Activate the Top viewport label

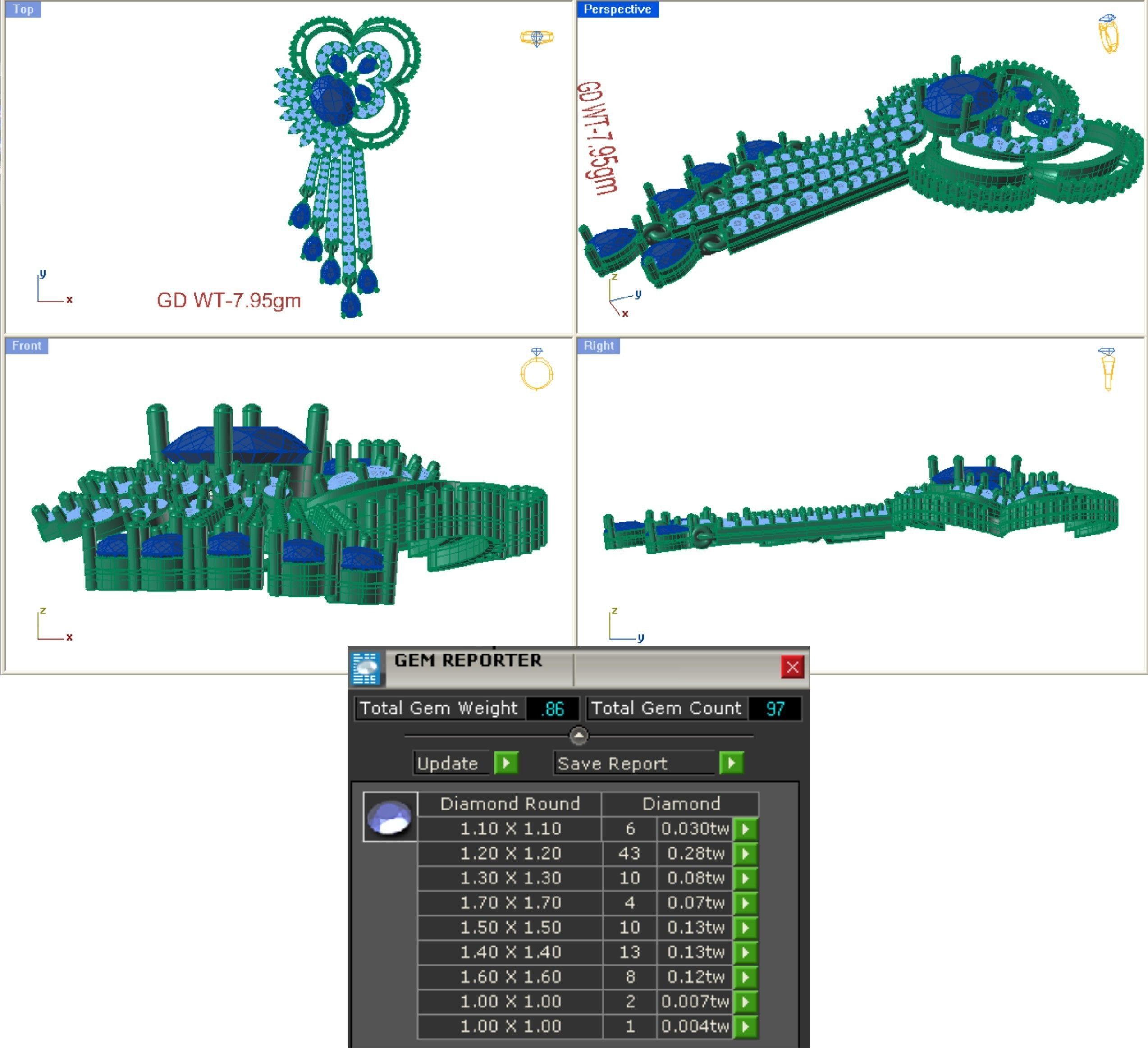tap(23, 9)
